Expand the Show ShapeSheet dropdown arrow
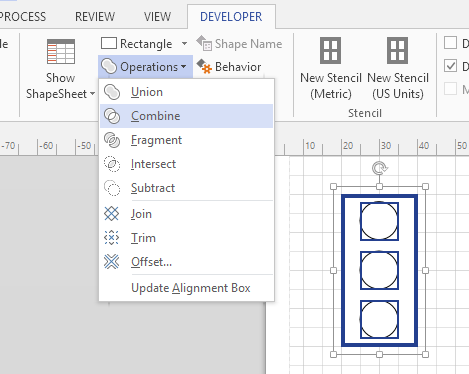The width and height of the screenshot is (469, 374). click(x=92, y=94)
